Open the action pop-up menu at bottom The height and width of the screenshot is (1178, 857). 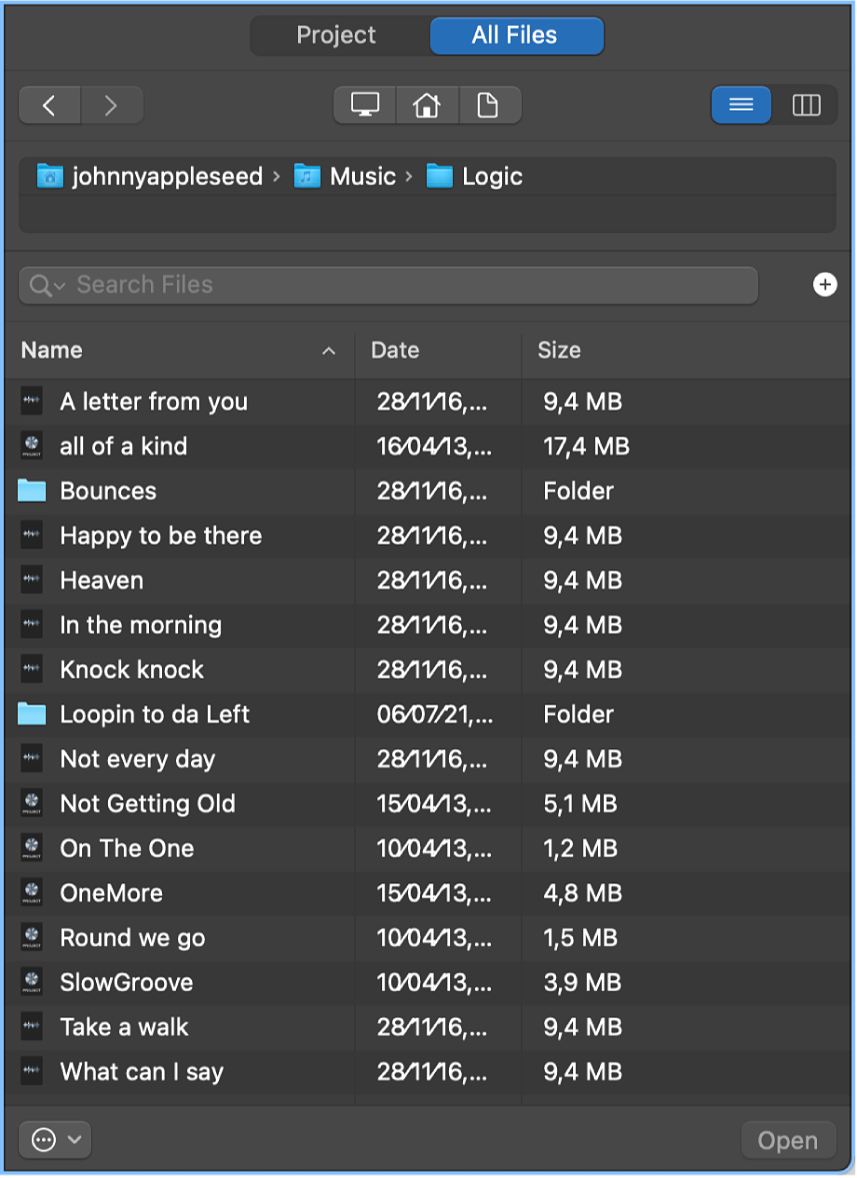tap(55, 1140)
